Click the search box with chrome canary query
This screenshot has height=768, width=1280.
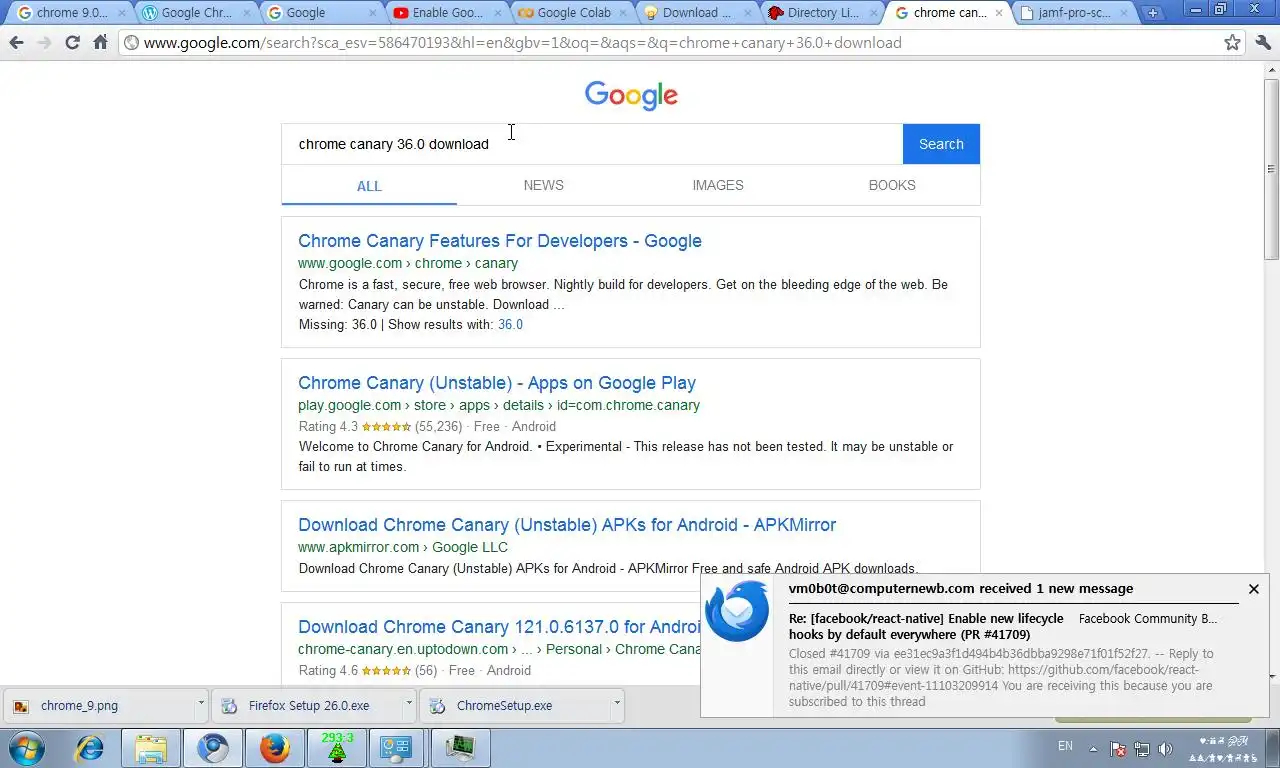click(592, 144)
